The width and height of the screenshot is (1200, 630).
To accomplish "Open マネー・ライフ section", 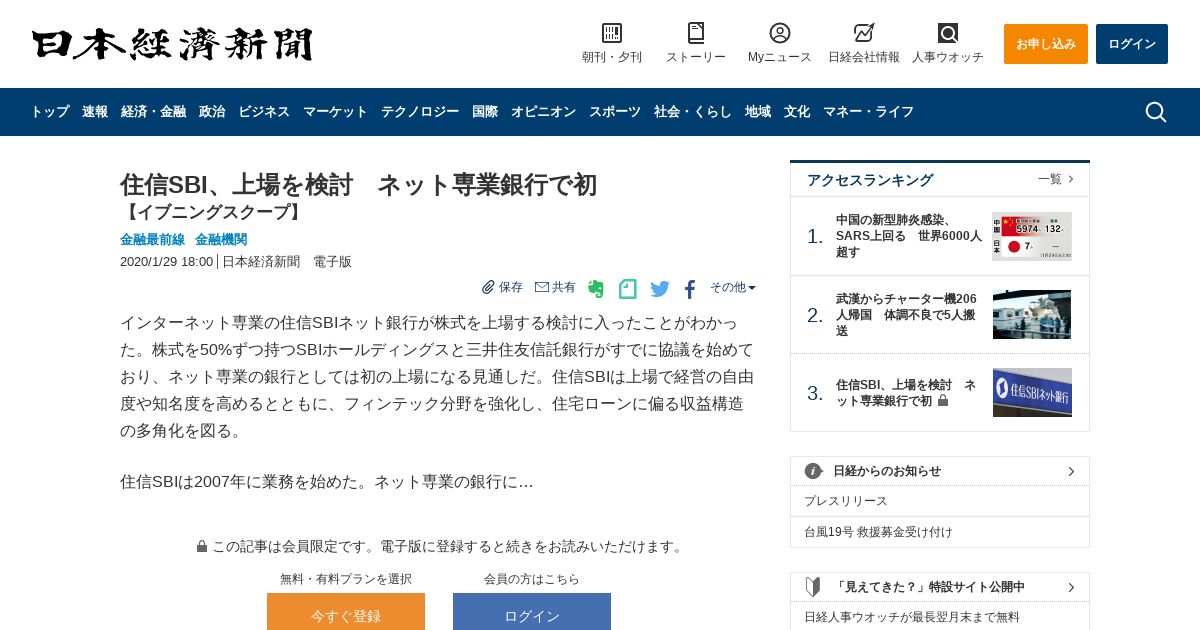I will (x=868, y=112).
